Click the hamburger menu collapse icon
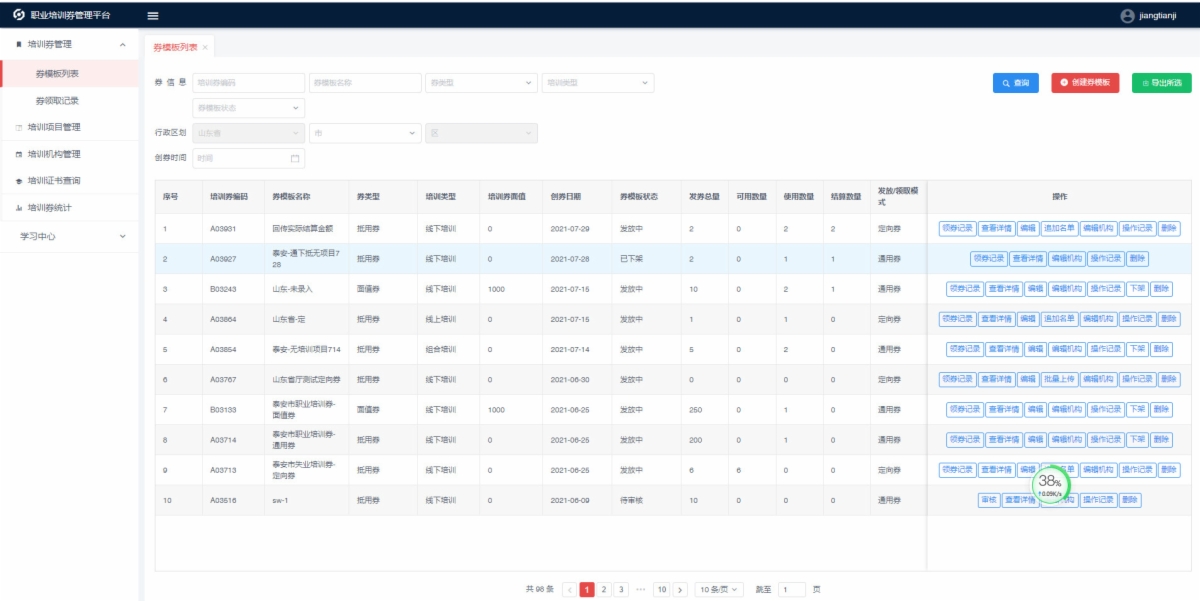 [153, 15]
